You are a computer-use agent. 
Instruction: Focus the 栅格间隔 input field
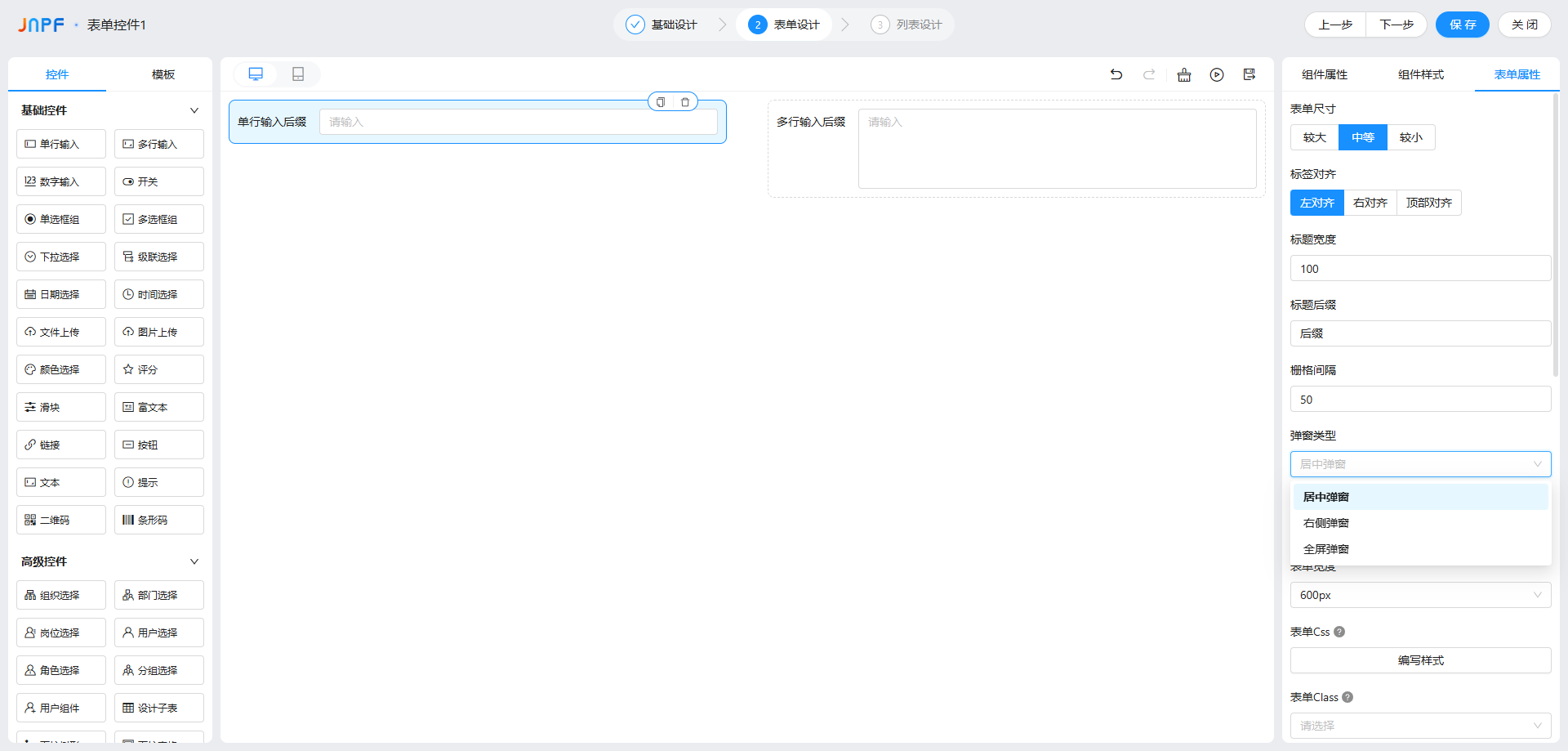click(x=1421, y=399)
